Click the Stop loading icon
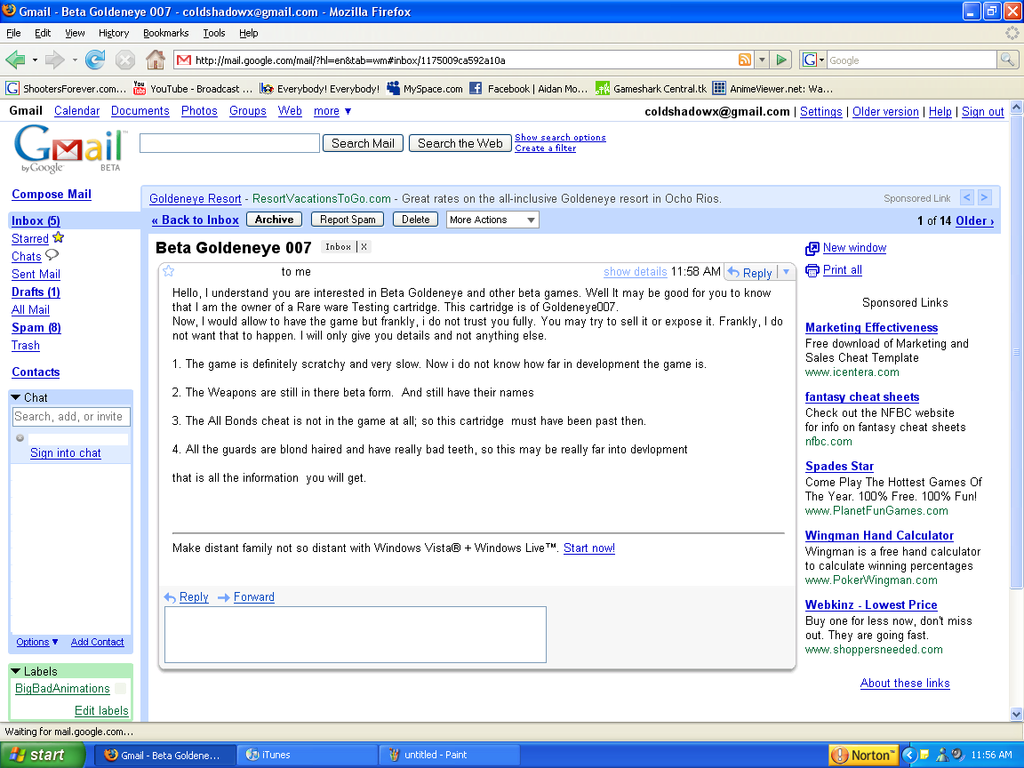Viewport: 1024px width, 768px height. point(125,60)
